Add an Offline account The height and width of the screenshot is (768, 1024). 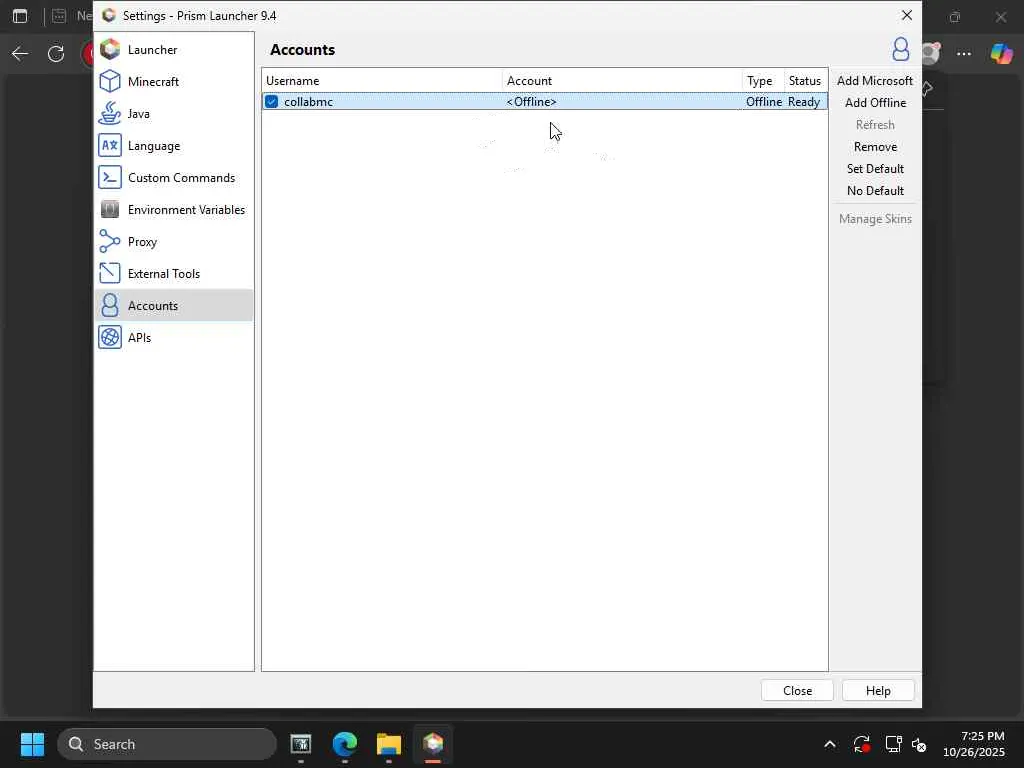click(x=874, y=103)
